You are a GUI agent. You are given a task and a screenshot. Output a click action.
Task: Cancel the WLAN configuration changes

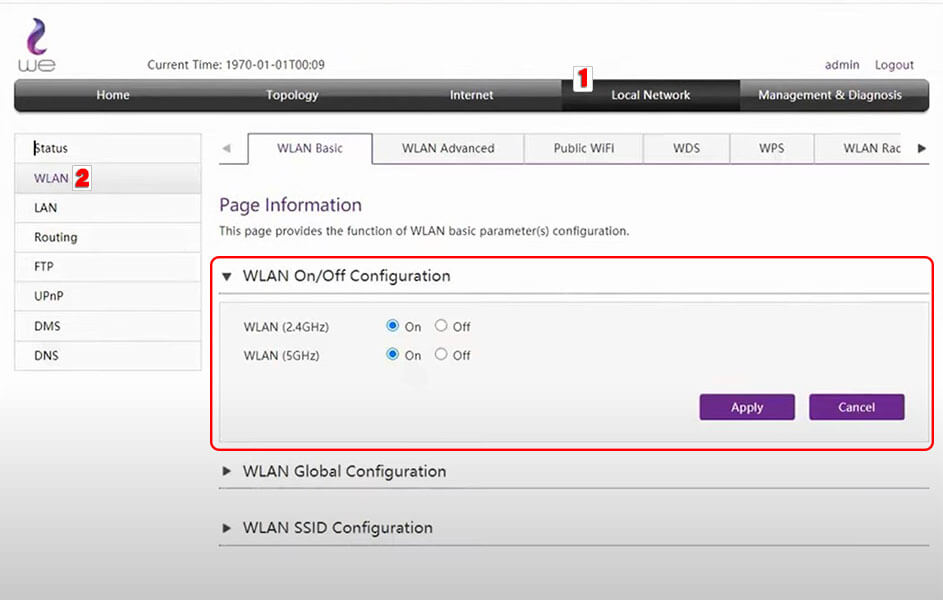(856, 407)
